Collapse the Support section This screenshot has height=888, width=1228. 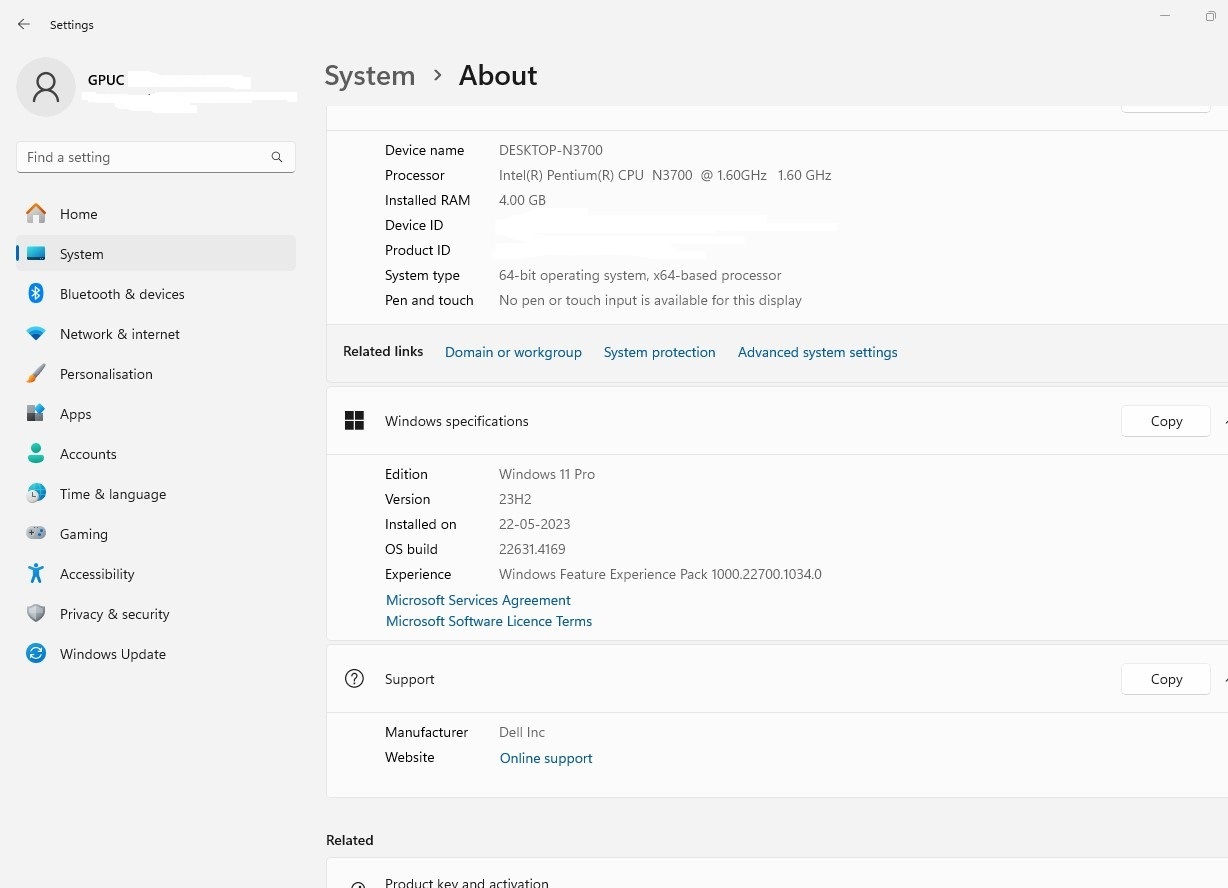click(1224, 679)
